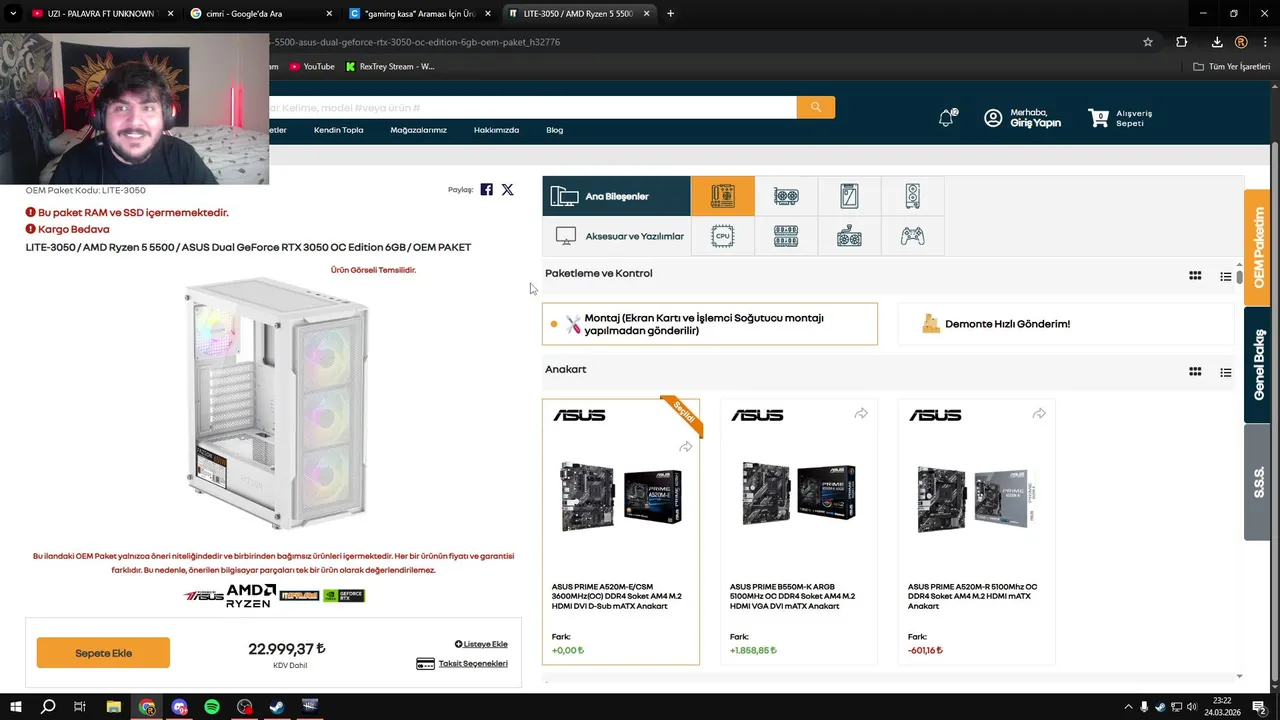Image resolution: width=1280 pixels, height=720 pixels.
Task: Click Giriş Yapın login link
Action: [x=1035, y=123]
